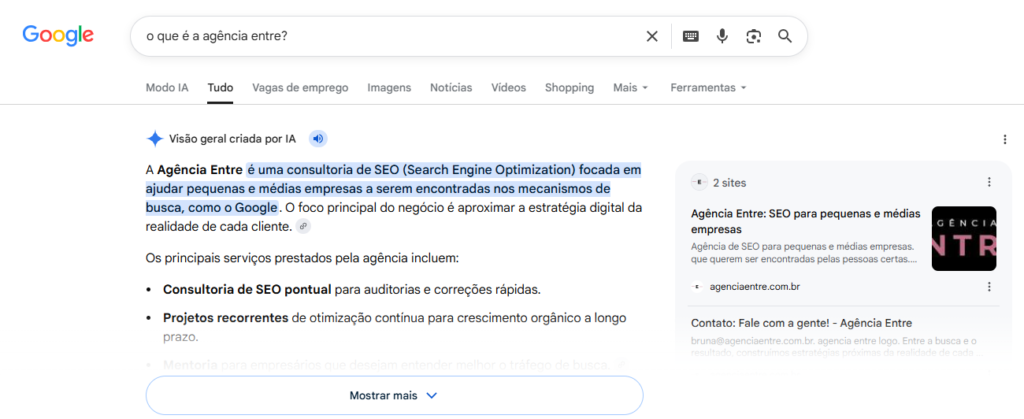
Task: Open the three-dot menu beside 2 sites
Action: (x=989, y=182)
